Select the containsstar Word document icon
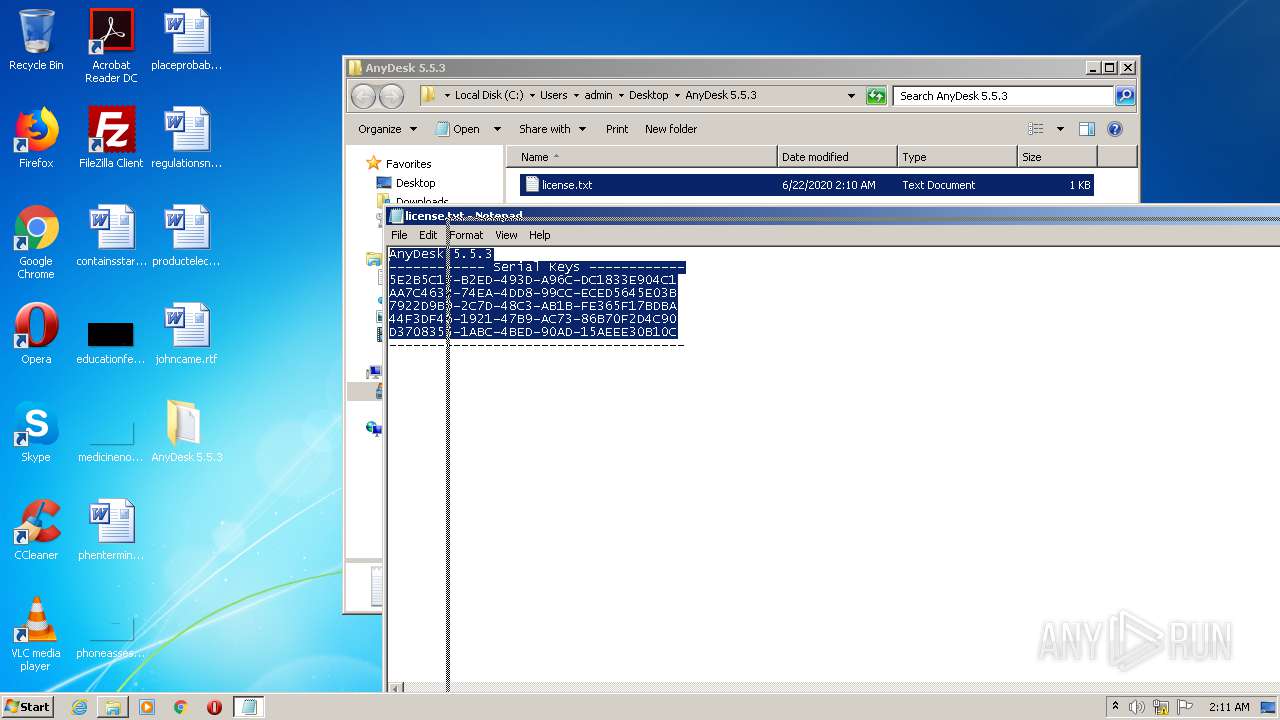The width and height of the screenshot is (1280, 720). (111, 236)
